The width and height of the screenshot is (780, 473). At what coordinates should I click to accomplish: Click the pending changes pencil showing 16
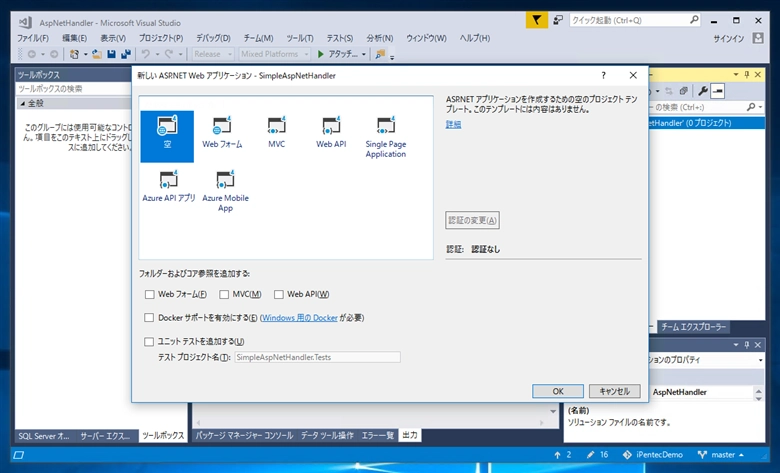click(597, 455)
